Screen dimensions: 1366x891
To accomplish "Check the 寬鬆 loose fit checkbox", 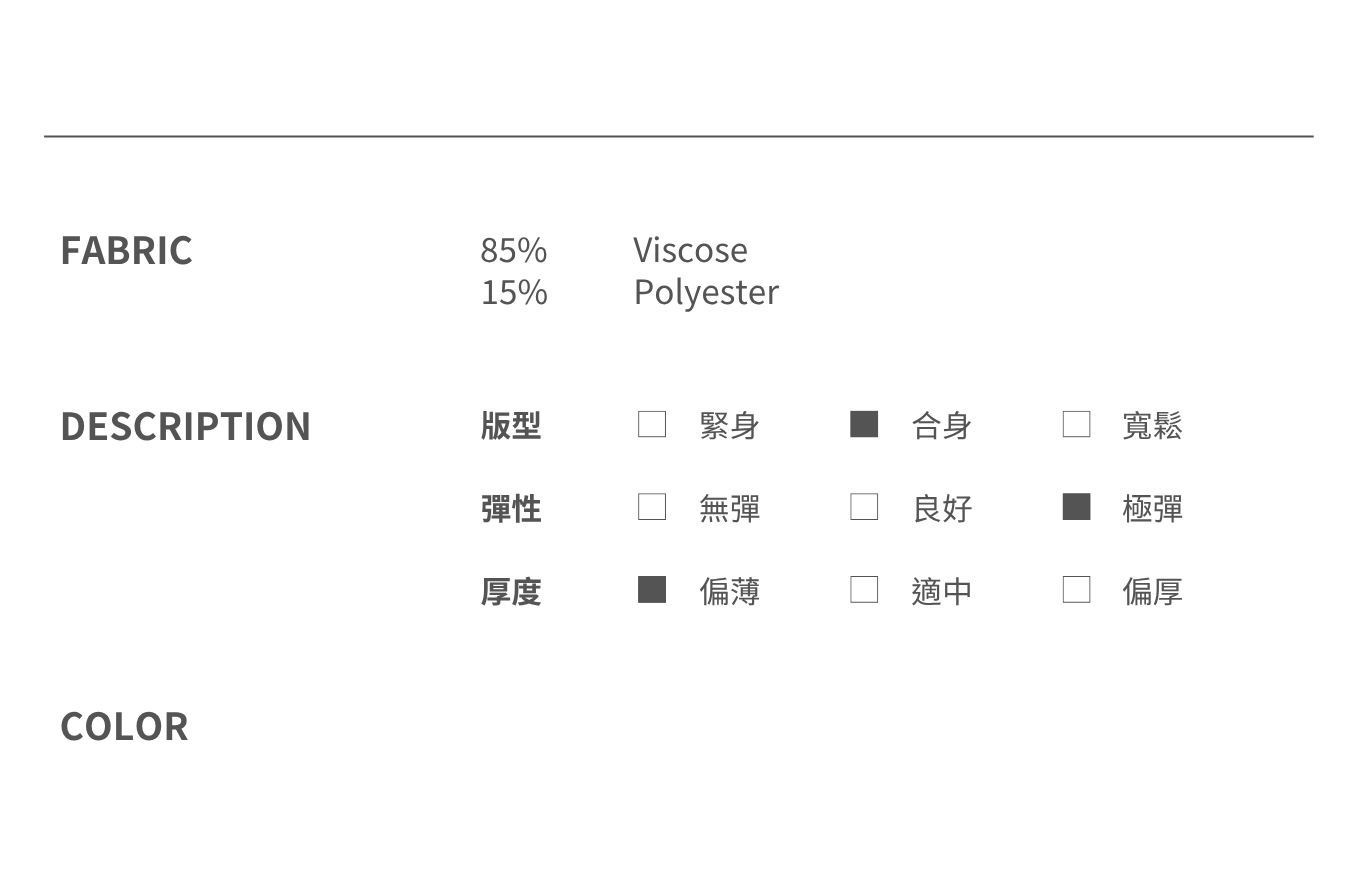I will (x=1076, y=424).
